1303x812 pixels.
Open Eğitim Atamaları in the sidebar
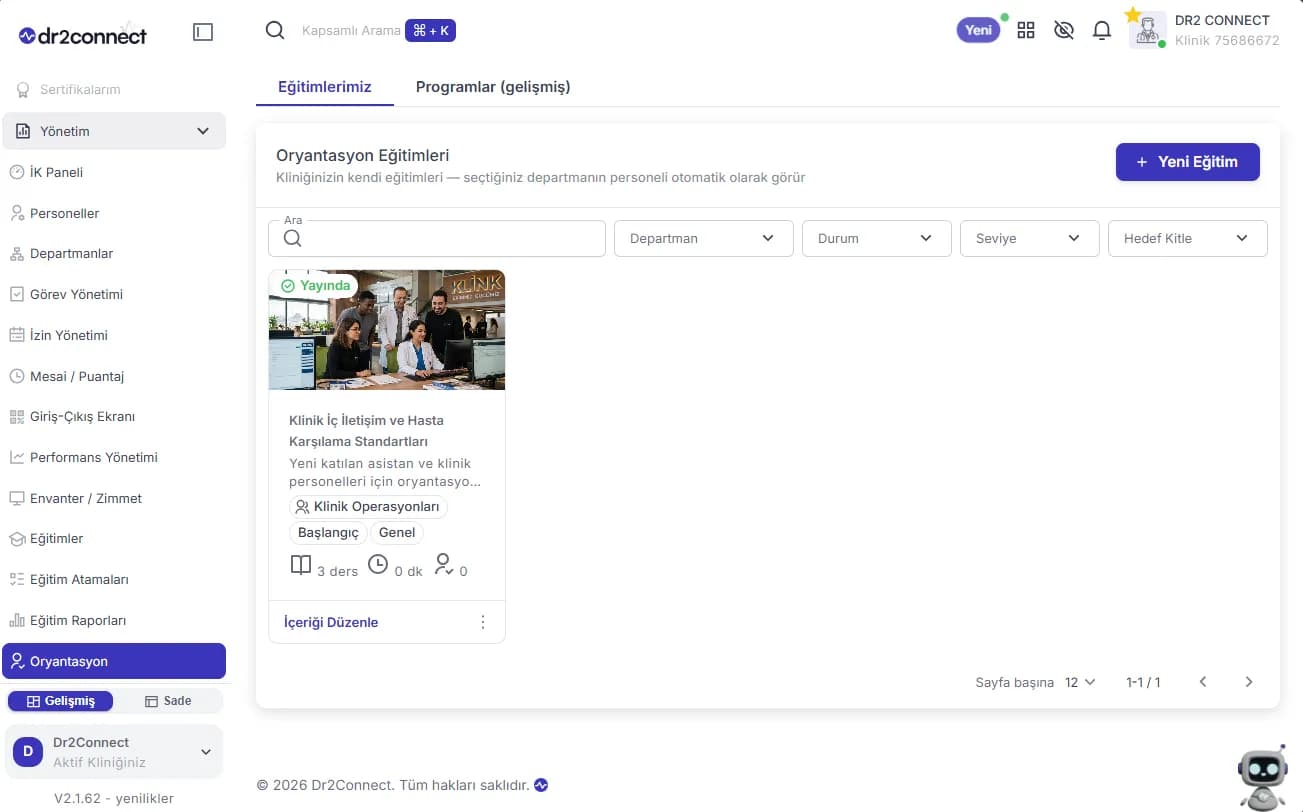pyautogui.click(x=114, y=579)
